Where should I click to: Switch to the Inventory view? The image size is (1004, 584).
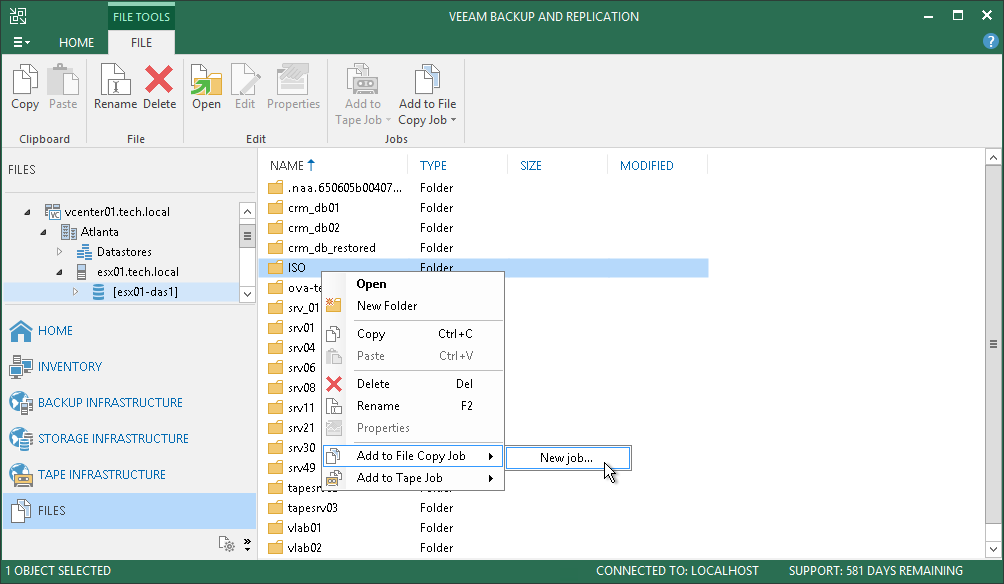click(70, 367)
